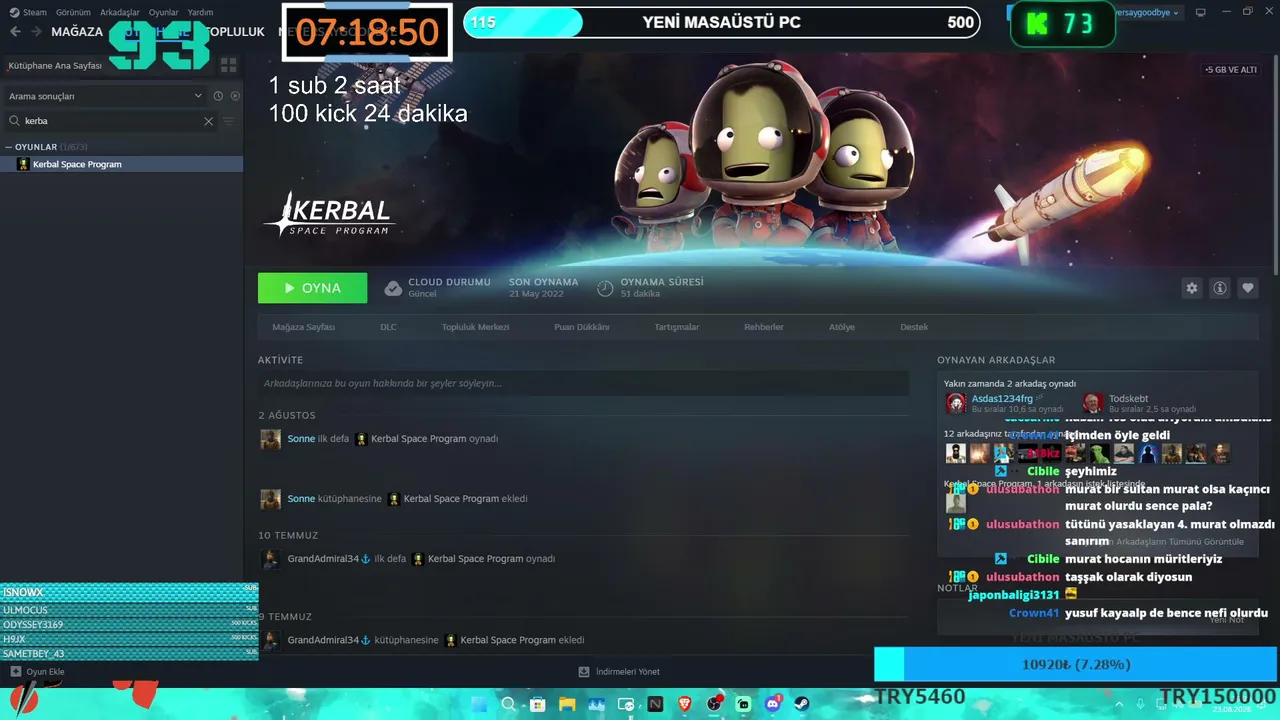Open advanced library filter options
1280x720 pixels.
[x=229, y=121]
